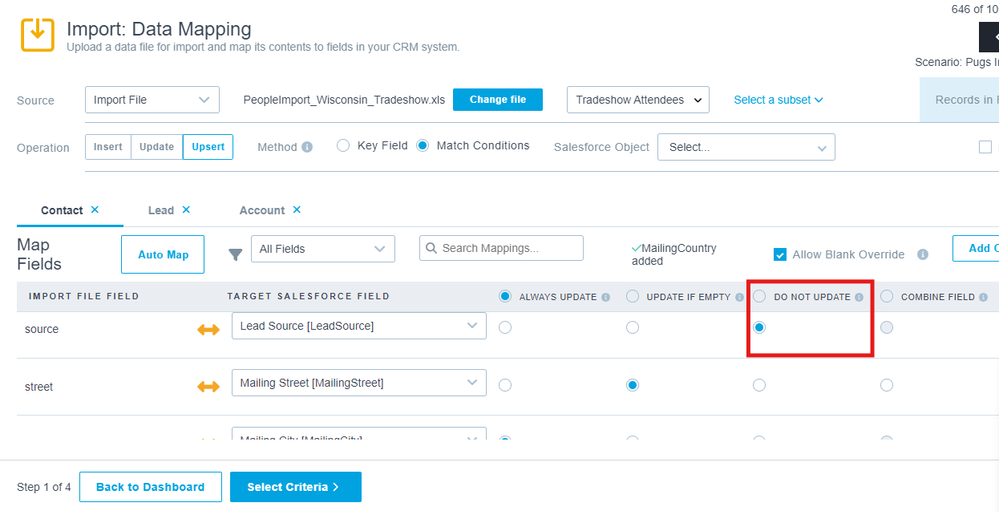
Task: Close the Lead tab with its X
Action: point(186,210)
